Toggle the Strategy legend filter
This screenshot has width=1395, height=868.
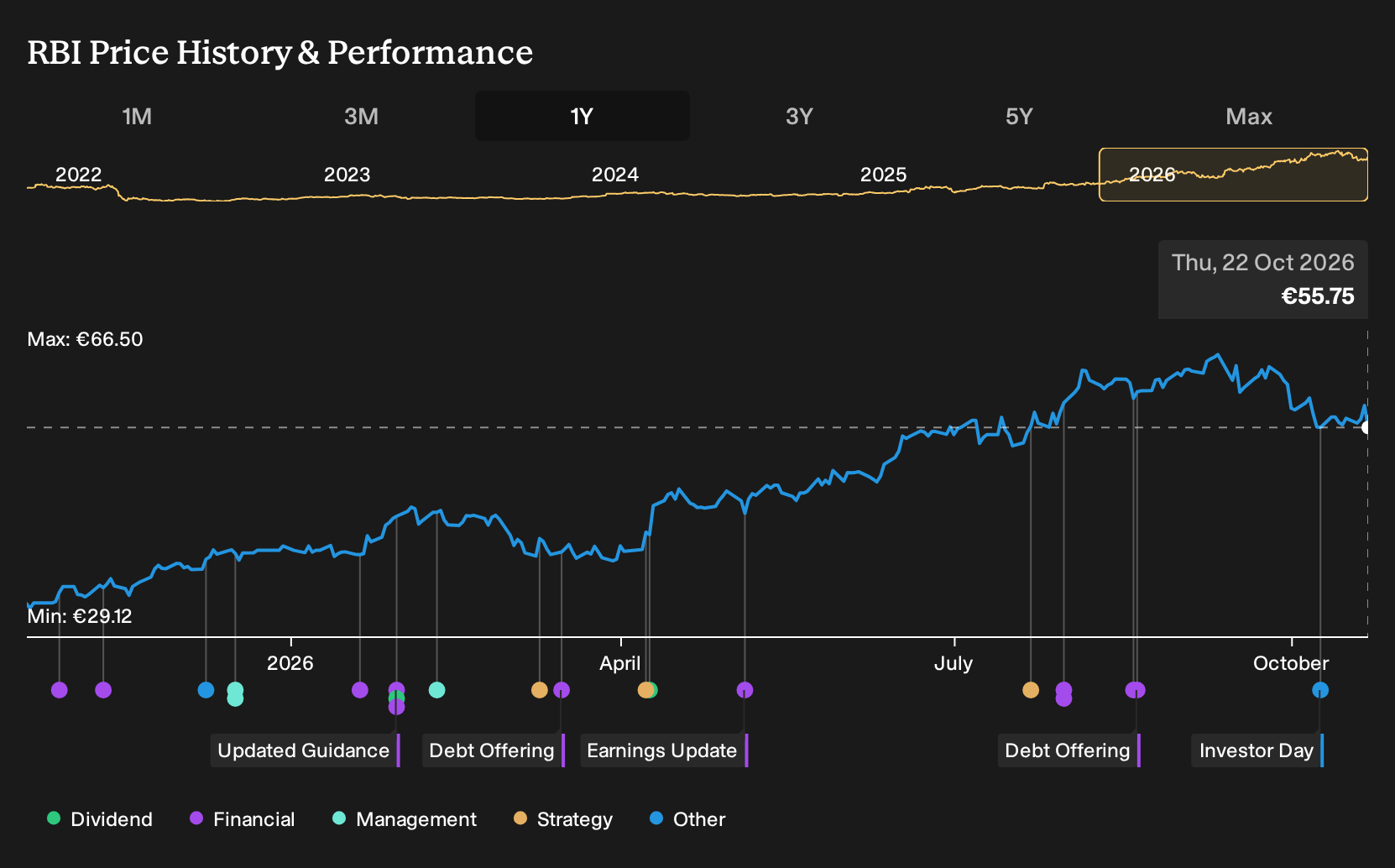tap(563, 819)
